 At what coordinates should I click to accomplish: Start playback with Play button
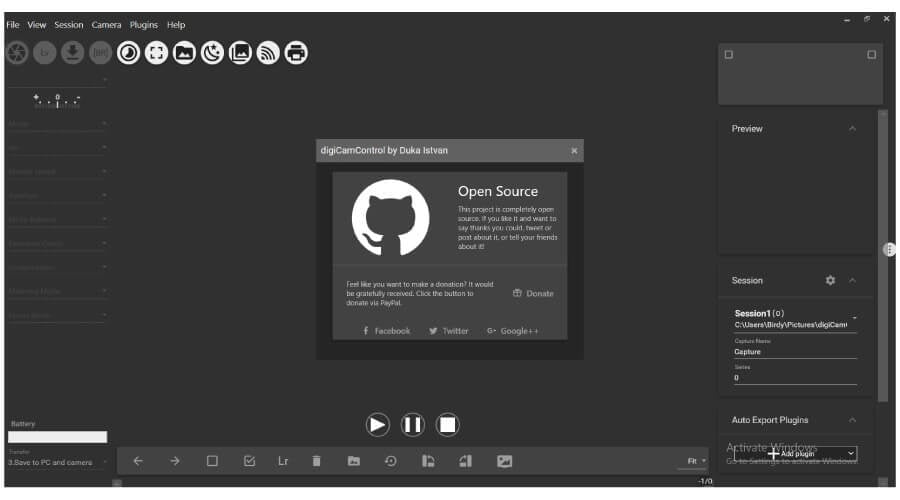(378, 425)
